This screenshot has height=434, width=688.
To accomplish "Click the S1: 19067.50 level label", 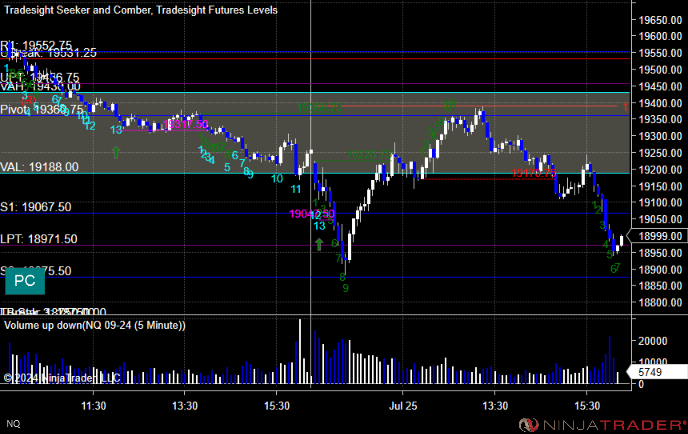I will [36, 207].
